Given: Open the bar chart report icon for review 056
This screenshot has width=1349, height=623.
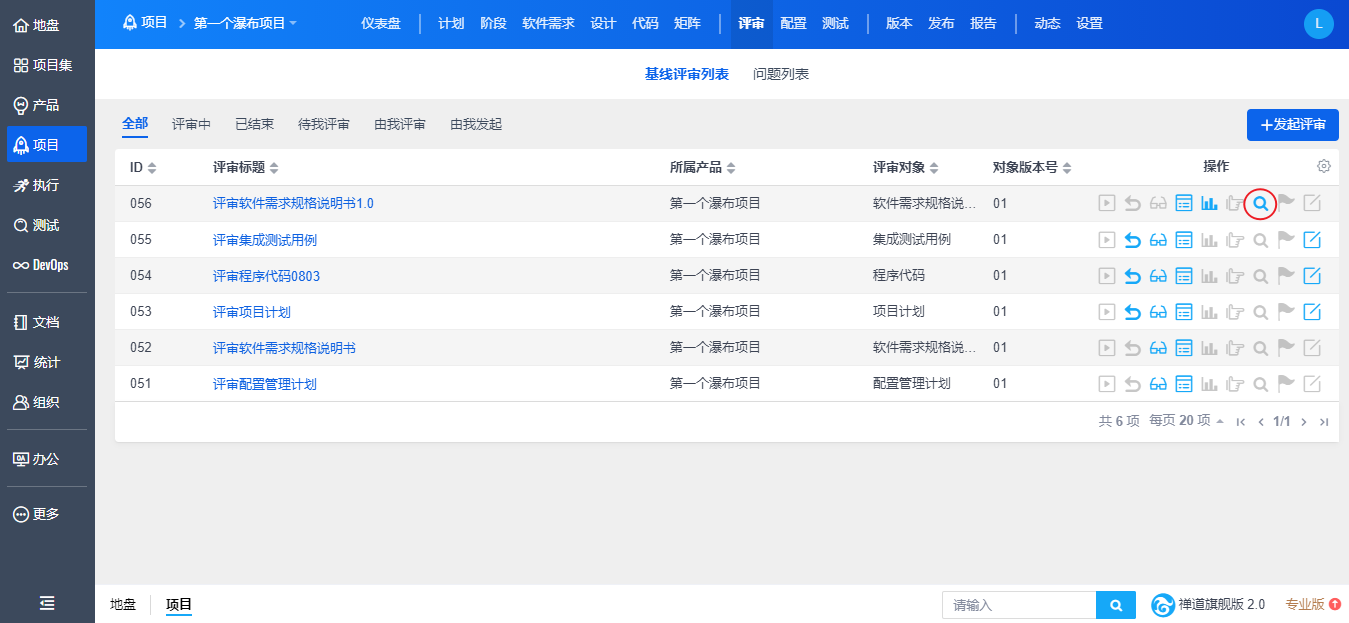Looking at the screenshot, I should click(x=1209, y=204).
